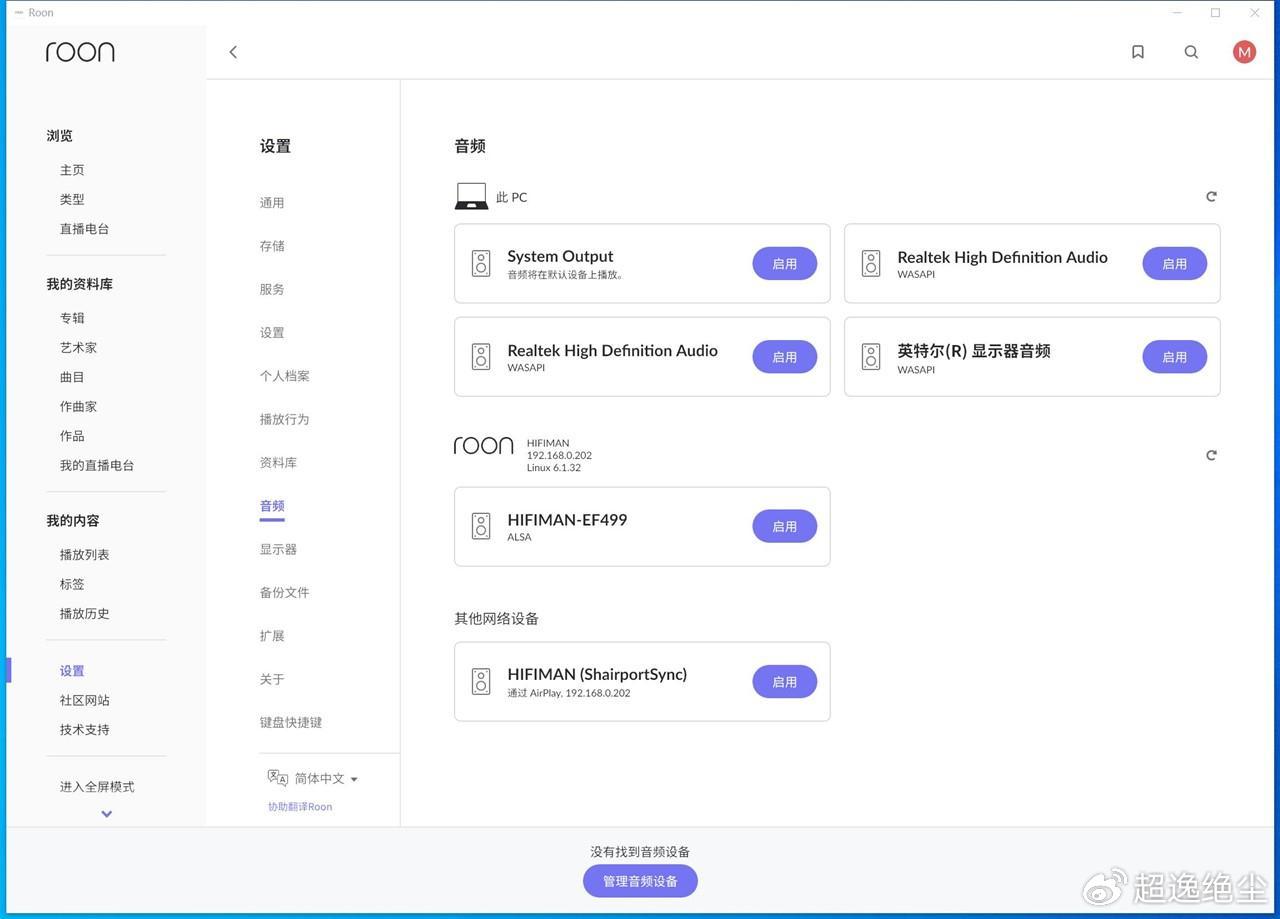Image resolution: width=1280 pixels, height=919 pixels.
Task: Open 播放列表 in sidebar
Action: (x=84, y=555)
